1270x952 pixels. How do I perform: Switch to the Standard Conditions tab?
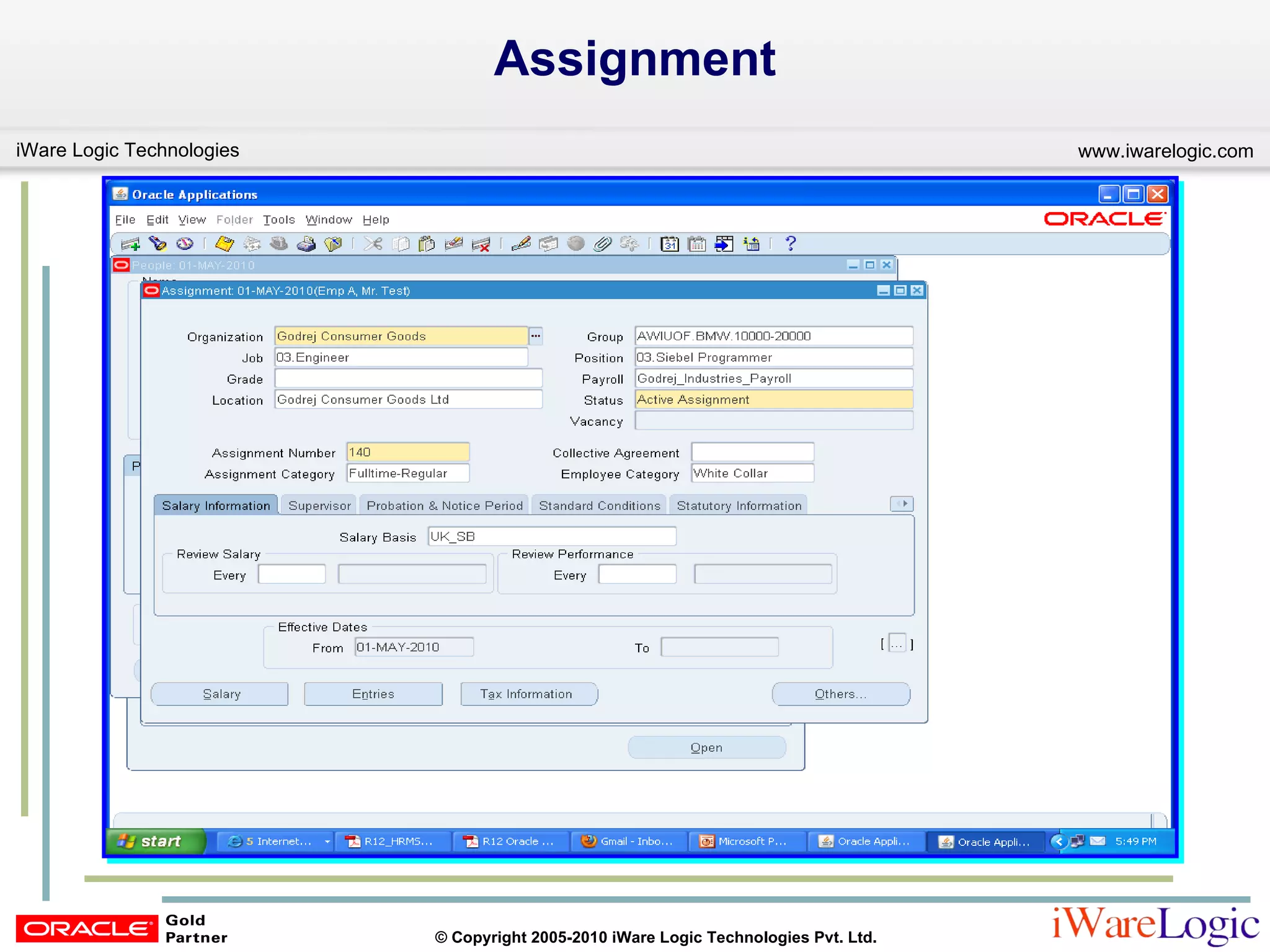(x=600, y=506)
